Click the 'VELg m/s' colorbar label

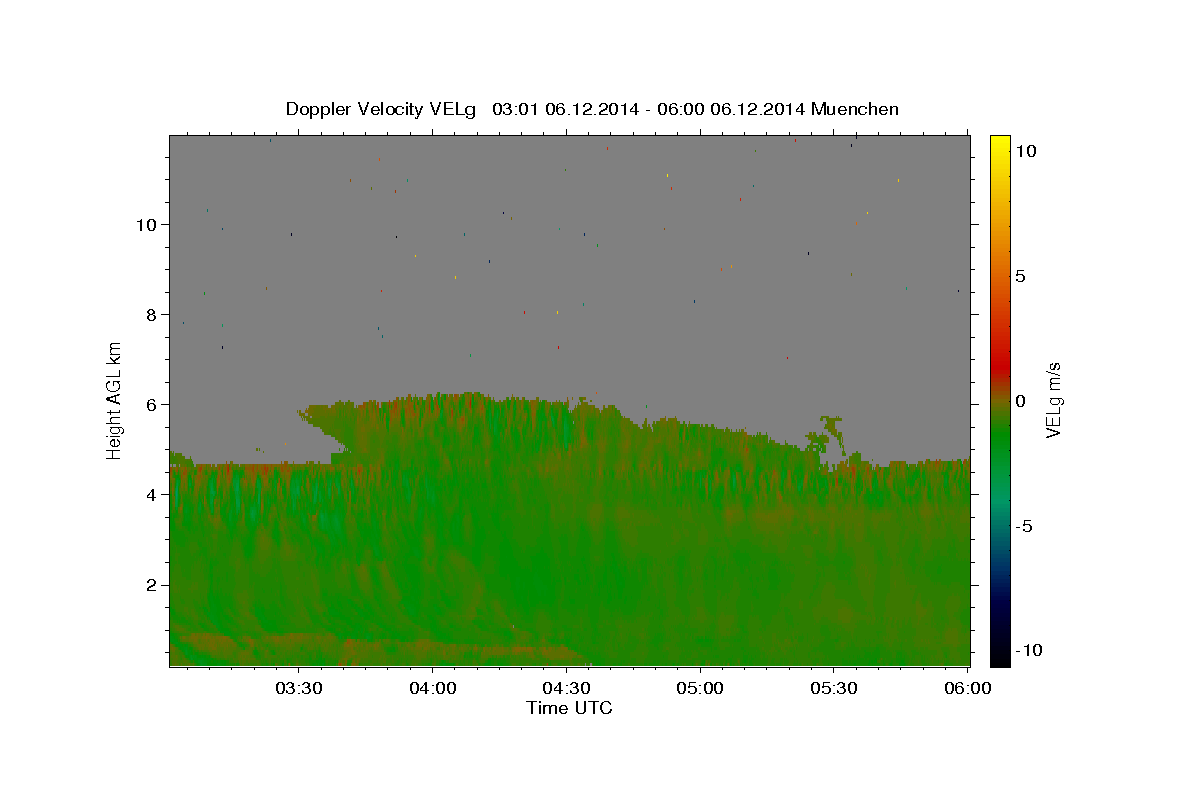pyautogui.click(x=1053, y=401)
